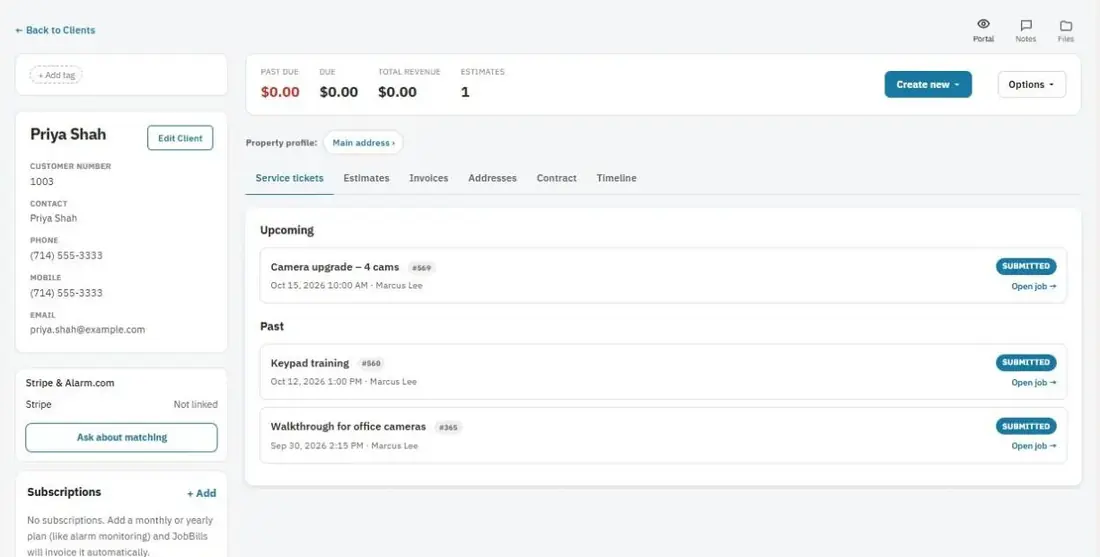1100x557 pixels.
Task: Click the Walkthrough for office cameras title
Action: coord(348,427)
